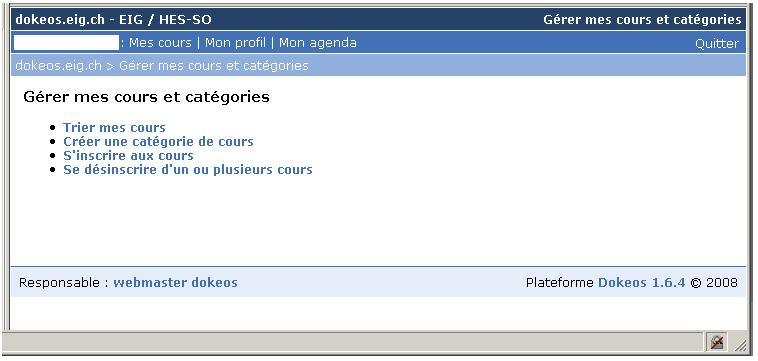Open the Trier mes cours link

114,128
